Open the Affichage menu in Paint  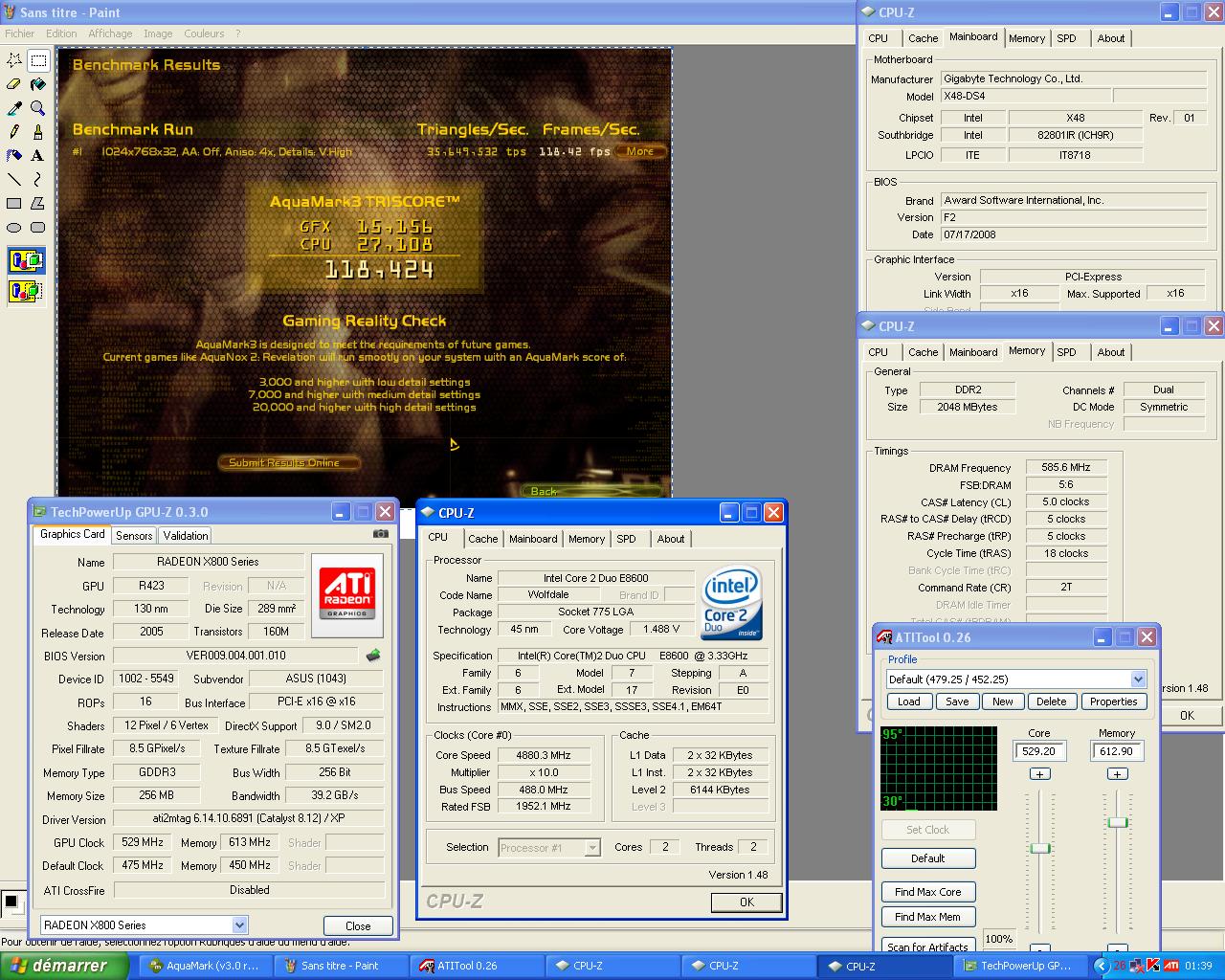110,33
